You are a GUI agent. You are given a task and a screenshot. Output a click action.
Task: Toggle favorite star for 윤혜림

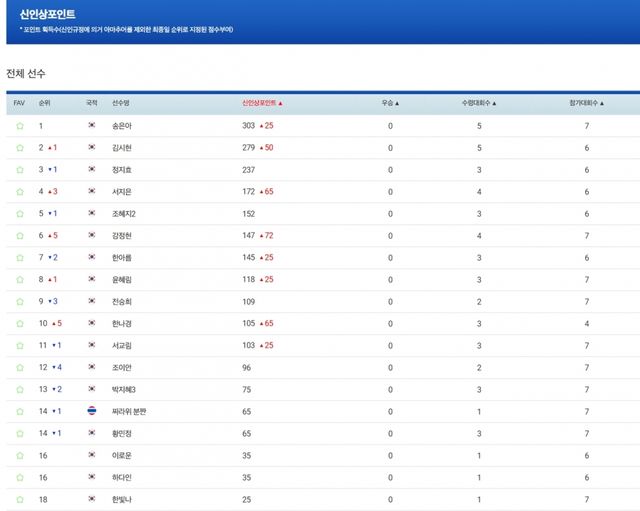click(19, 280)
